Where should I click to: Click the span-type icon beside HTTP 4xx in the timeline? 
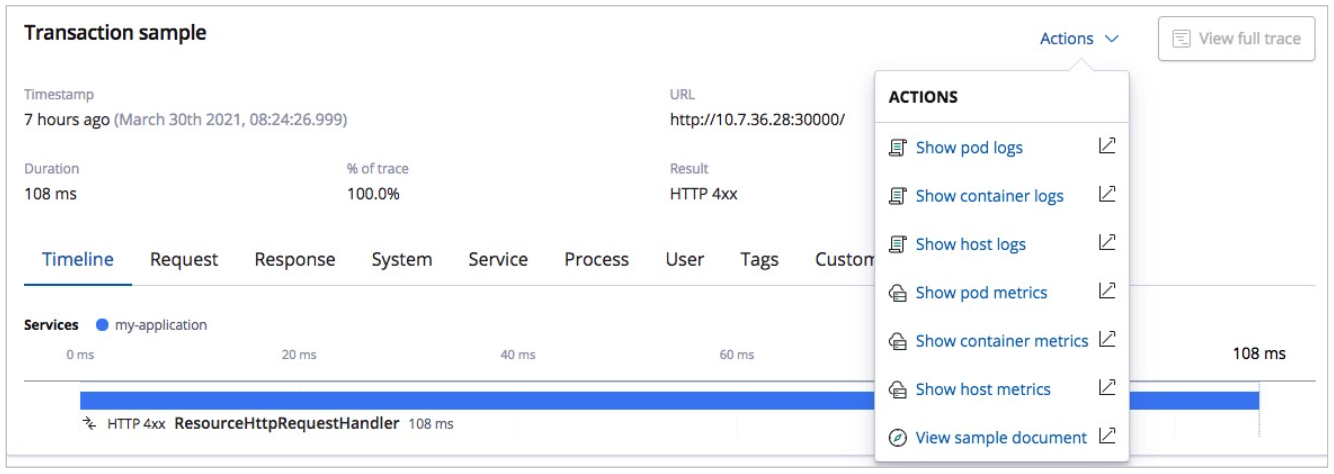point(90,423)
